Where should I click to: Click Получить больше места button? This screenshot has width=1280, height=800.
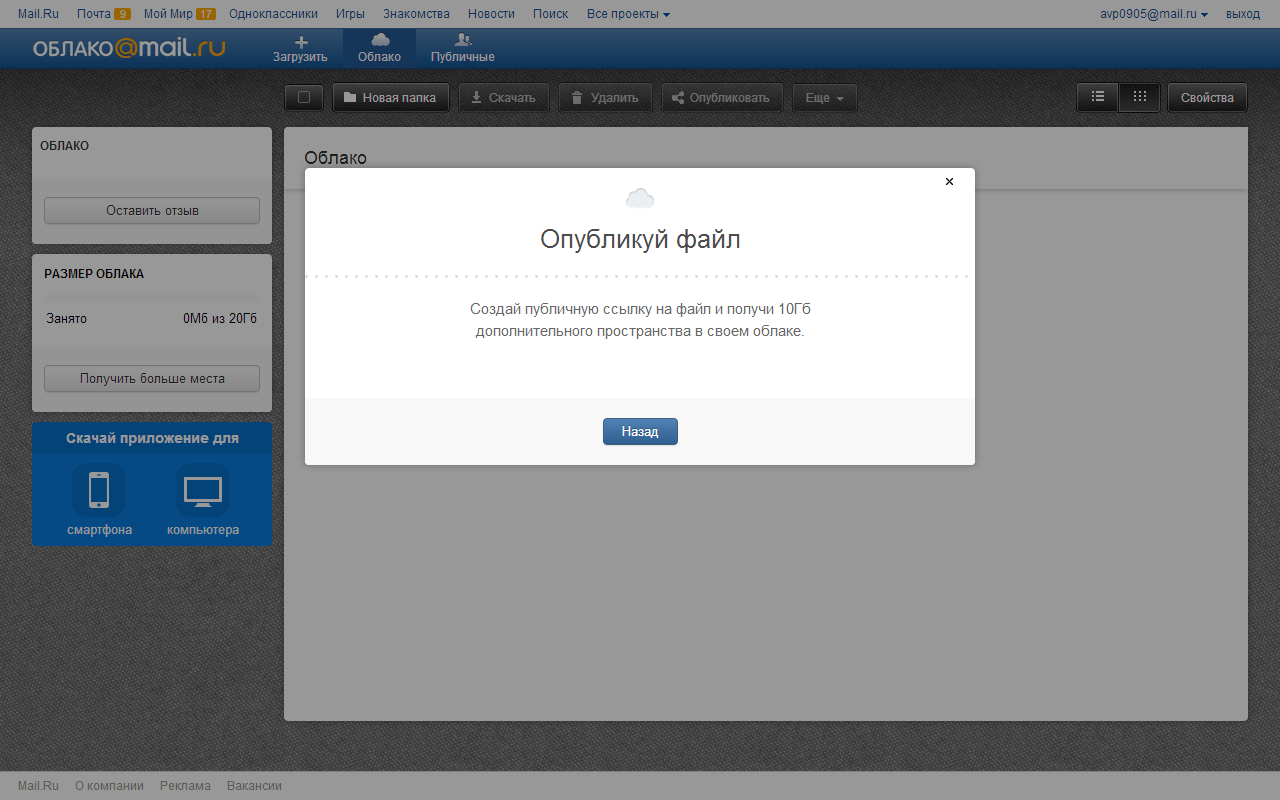[152, 379]
